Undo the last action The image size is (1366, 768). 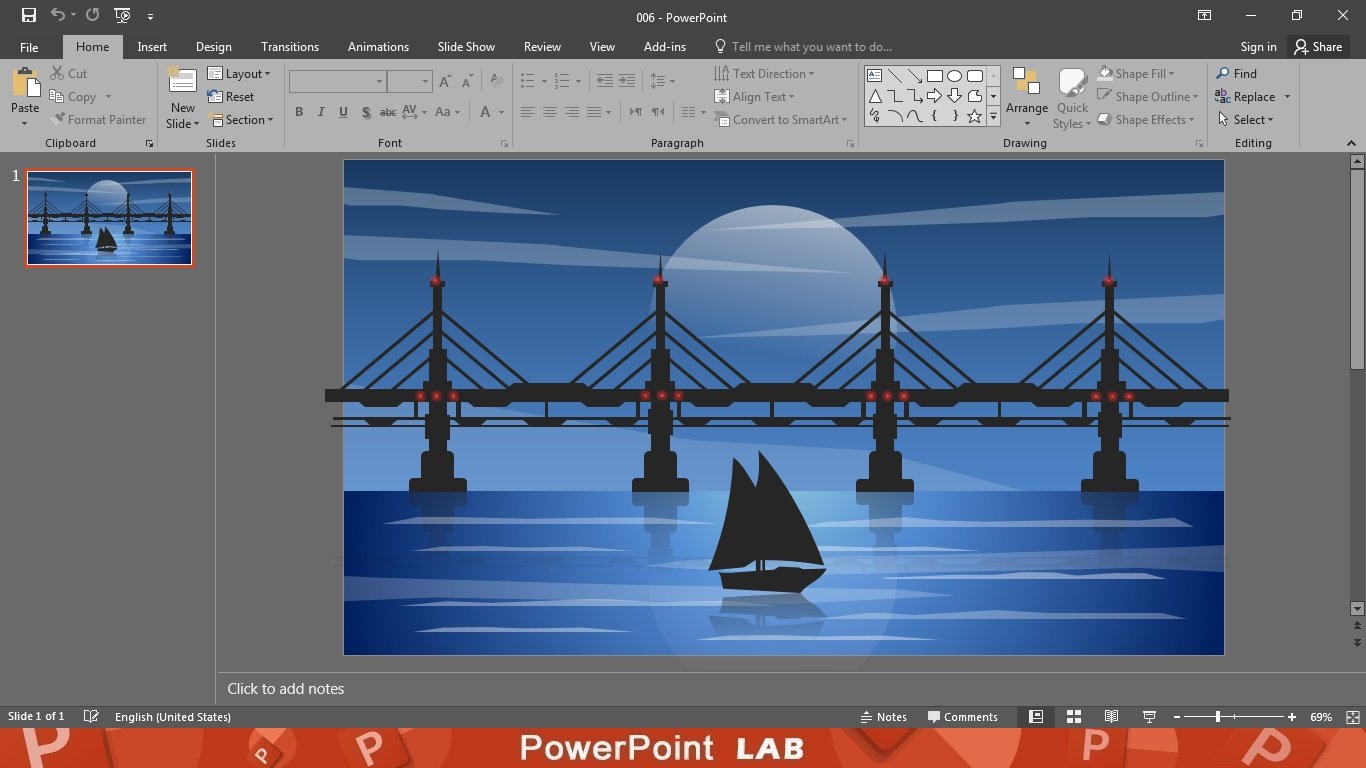pos(58,15)
